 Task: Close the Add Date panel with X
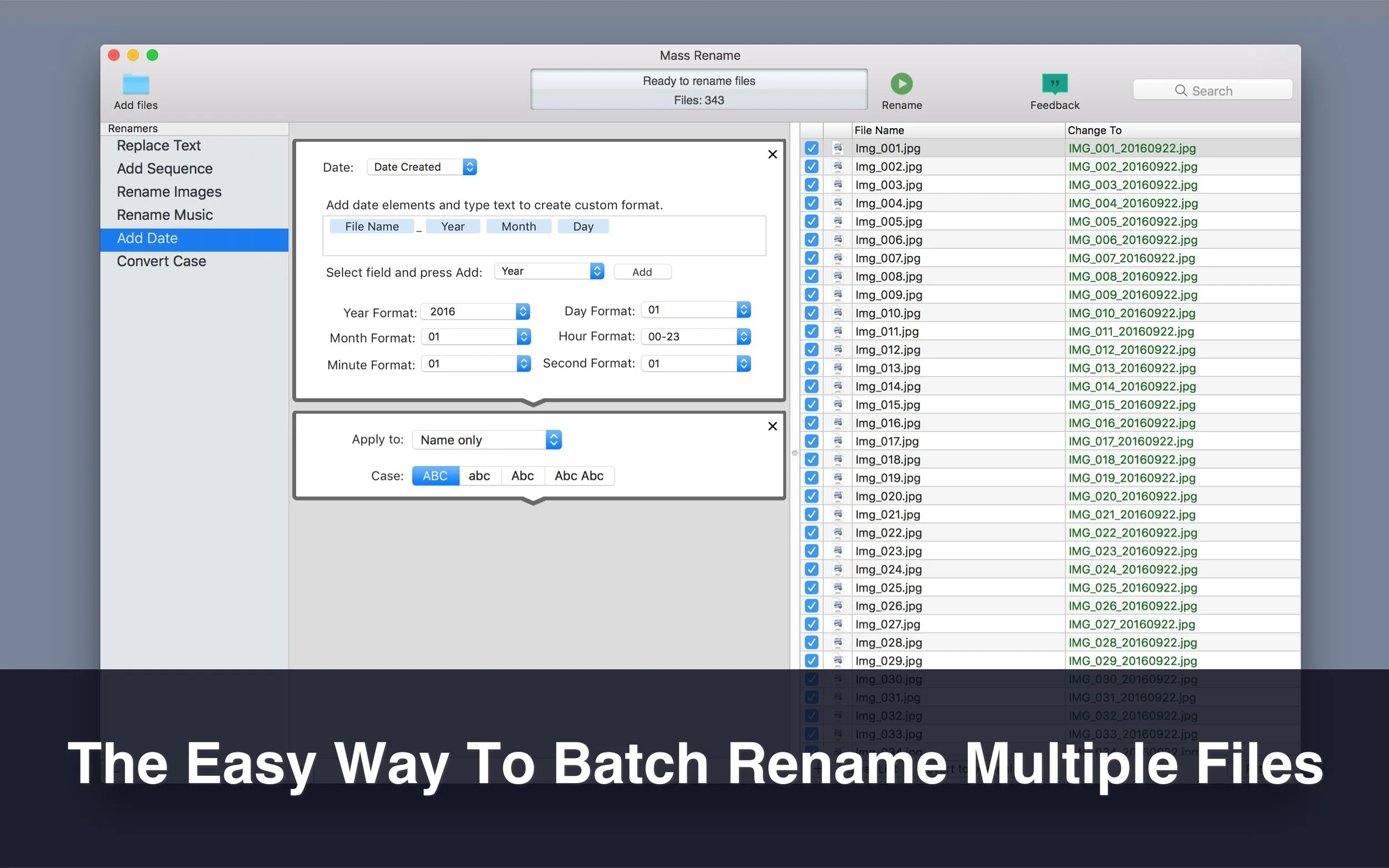[772, 154]
